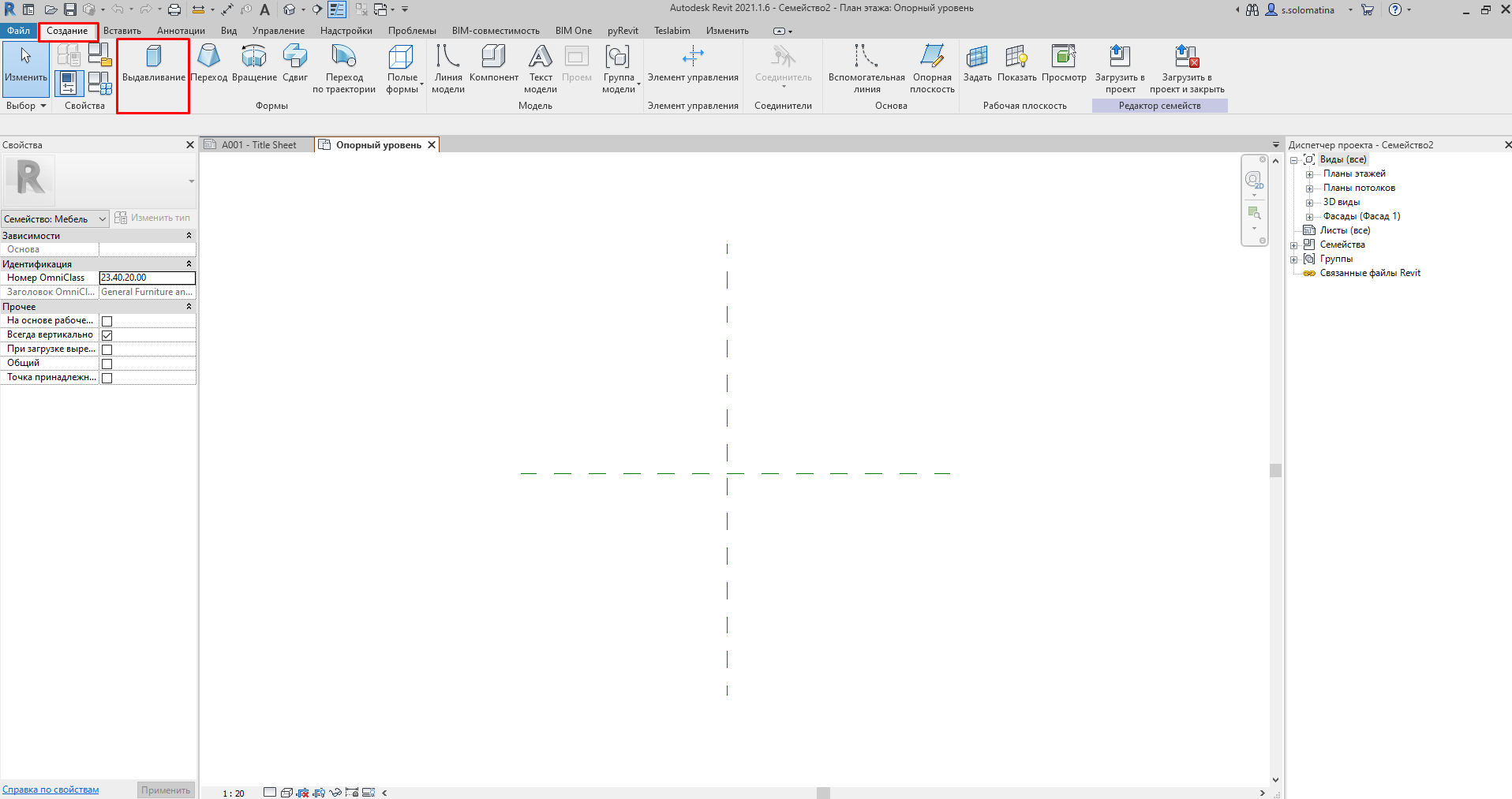This screenshot has height=799, width=1512.
Task: Click the Задать work plane button
Action: pos(977,65)
